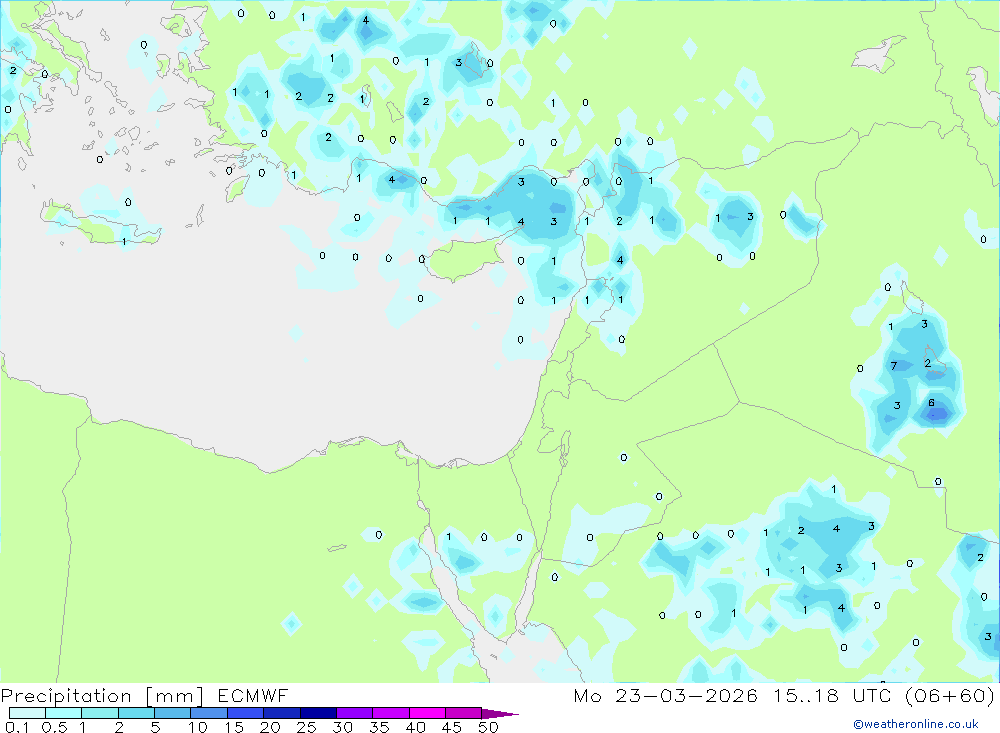Image resolution: width=1000 pixels, height=733 pixels.
Task: Click the 45–50 mm legend color box
Action: [464, 713]
